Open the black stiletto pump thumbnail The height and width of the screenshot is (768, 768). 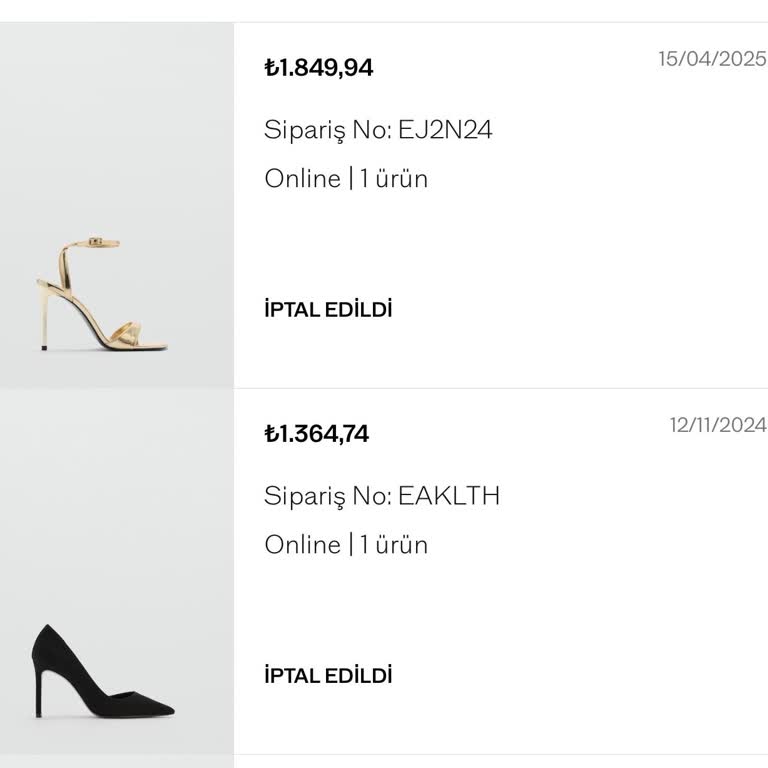point(117,572)
